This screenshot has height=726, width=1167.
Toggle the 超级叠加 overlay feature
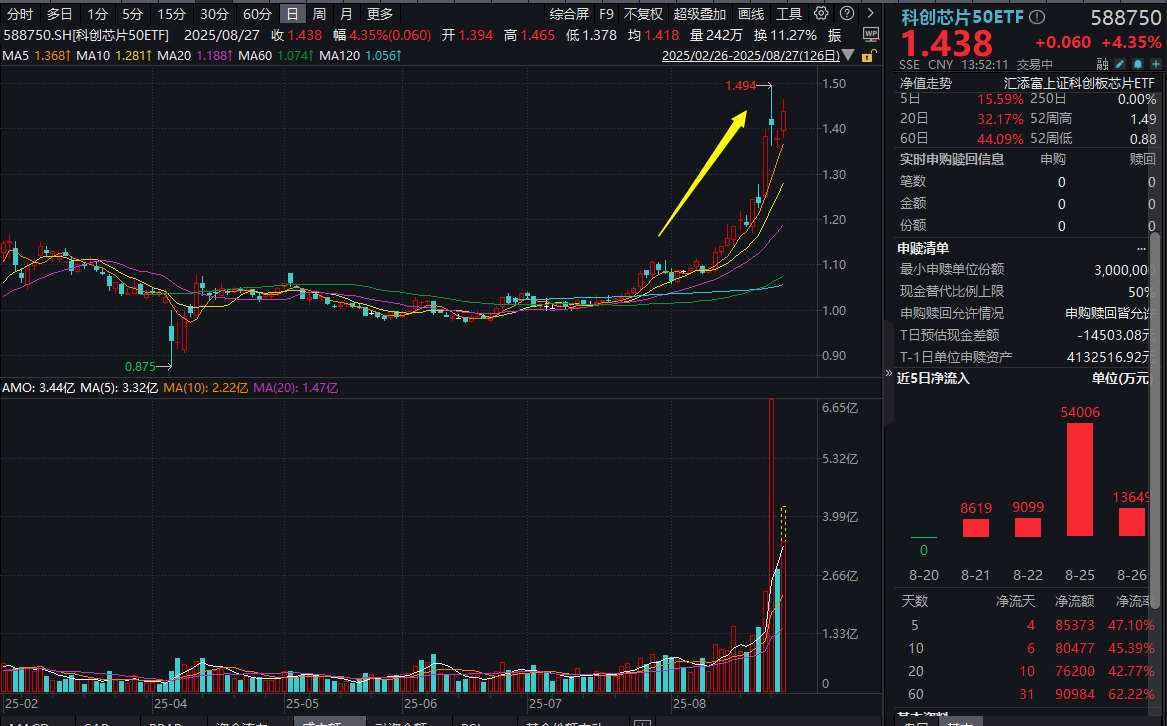pos(700,13)
